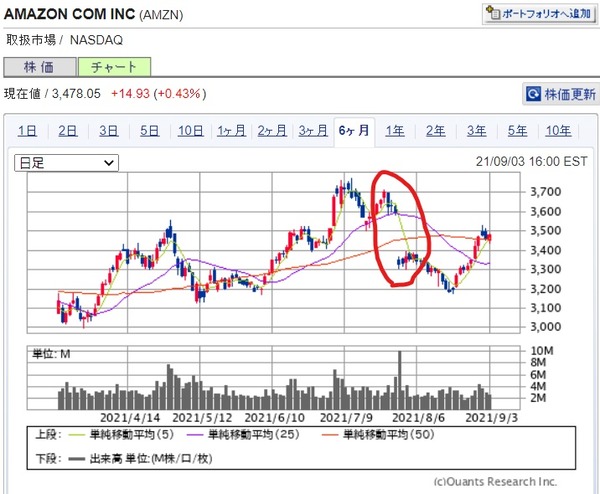Screen dimensions: 600x494
Task: Click the 2021/4/14 date axis label
Action: pos(130,417)
